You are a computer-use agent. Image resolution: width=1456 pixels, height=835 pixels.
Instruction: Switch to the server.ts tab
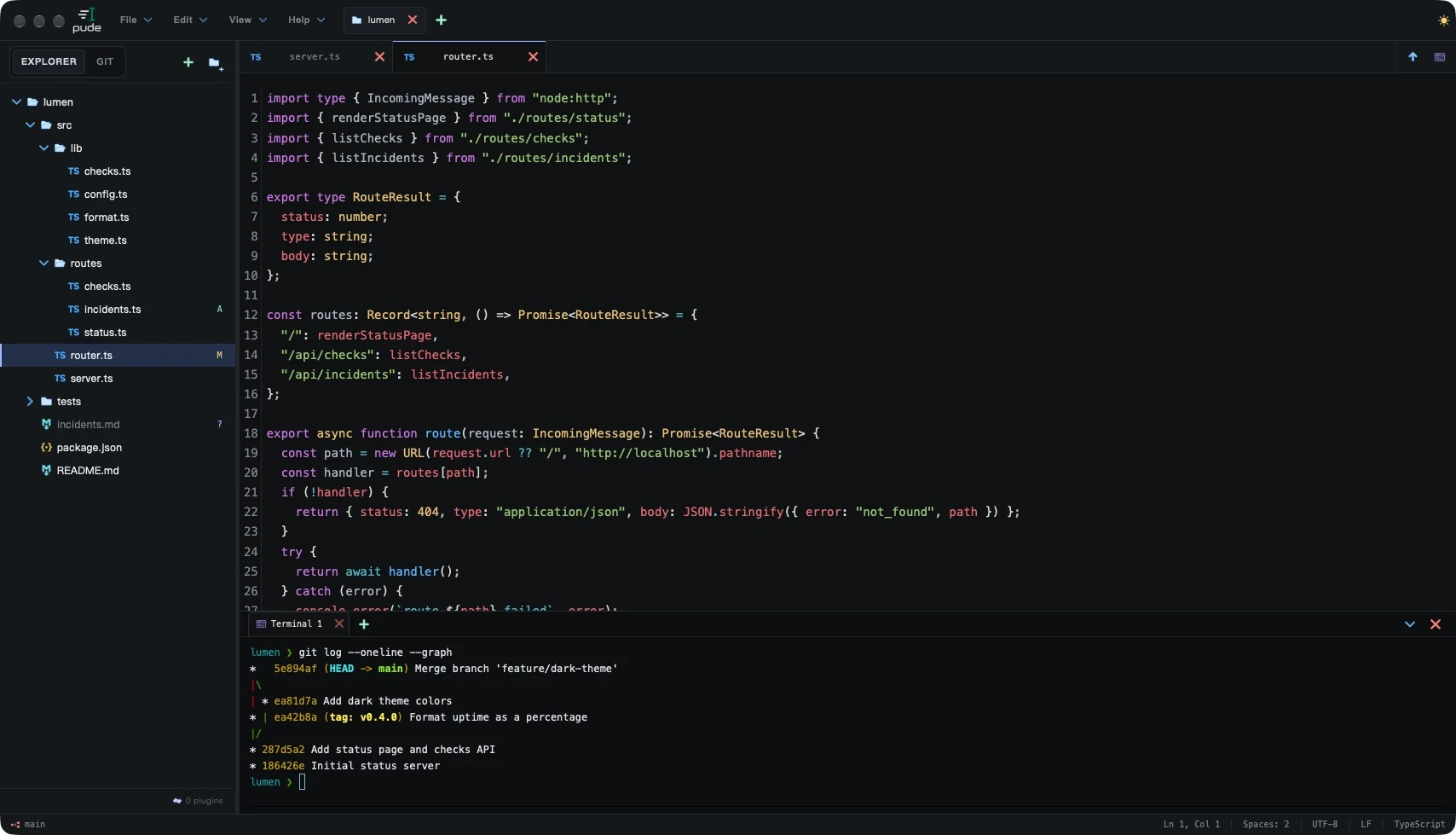pyautogui.click(x=315, y=57)
